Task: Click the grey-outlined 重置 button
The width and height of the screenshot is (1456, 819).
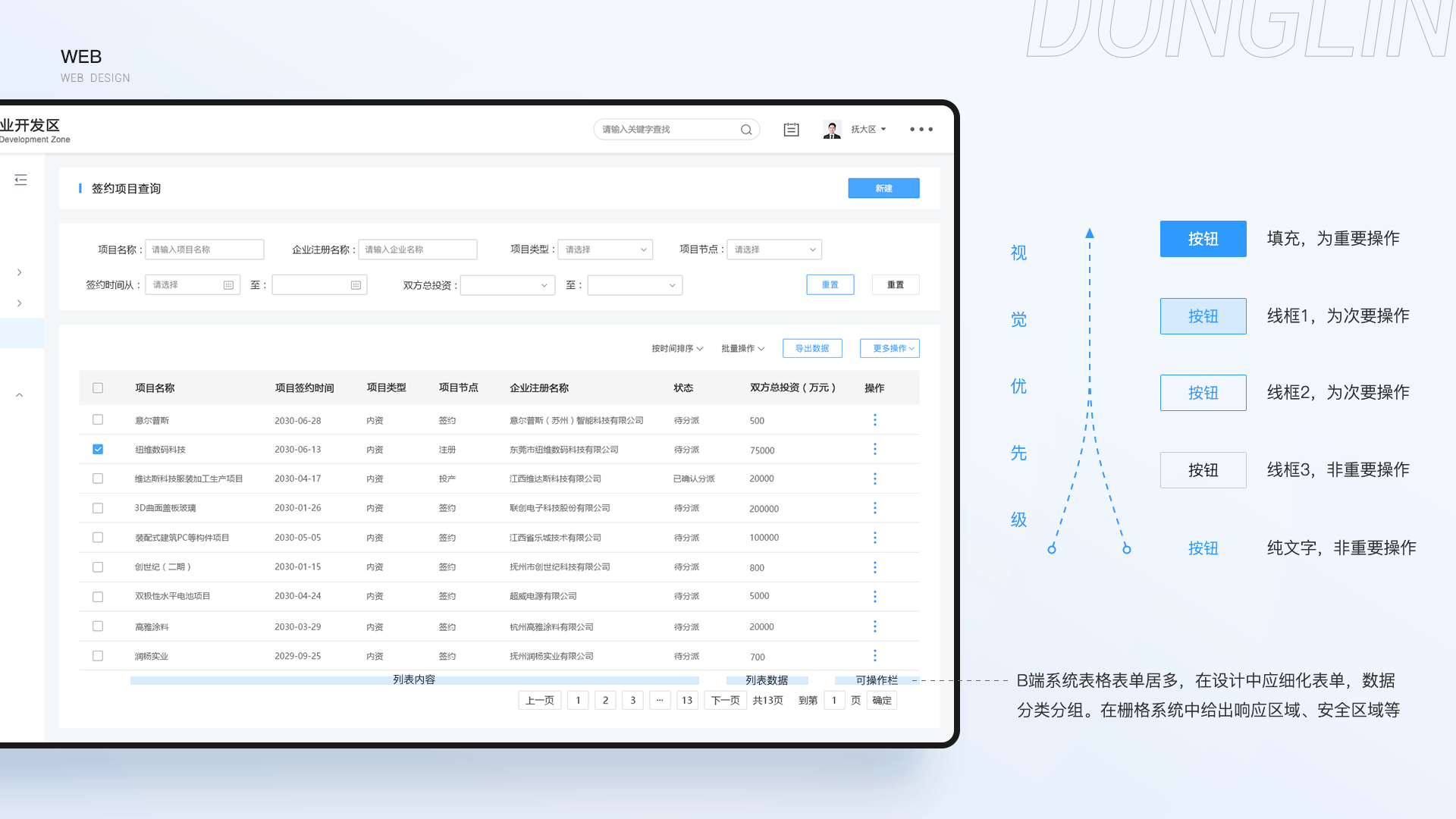Action: [x=896, y=285]
